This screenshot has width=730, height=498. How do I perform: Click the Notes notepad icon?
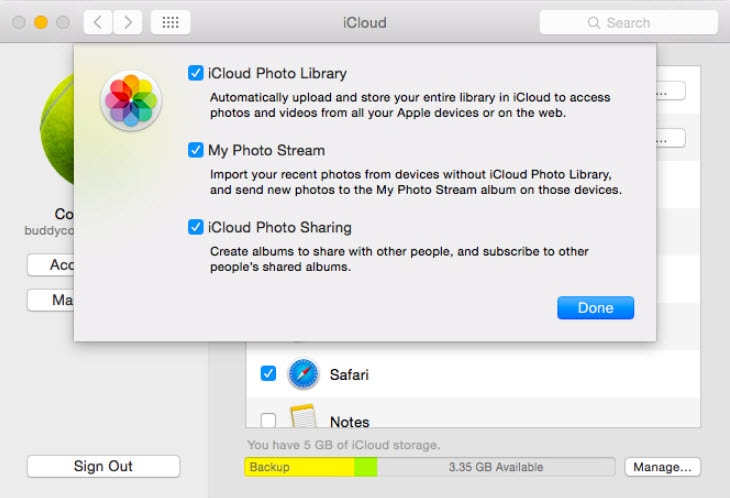click(x=303, y=417)
